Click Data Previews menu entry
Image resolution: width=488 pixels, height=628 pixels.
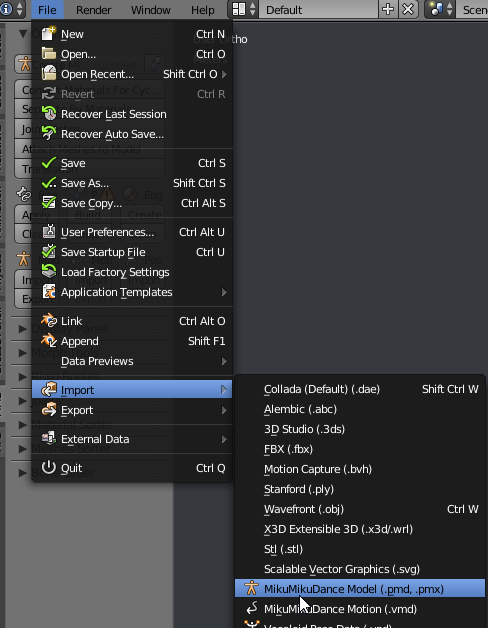coord(132,361)
